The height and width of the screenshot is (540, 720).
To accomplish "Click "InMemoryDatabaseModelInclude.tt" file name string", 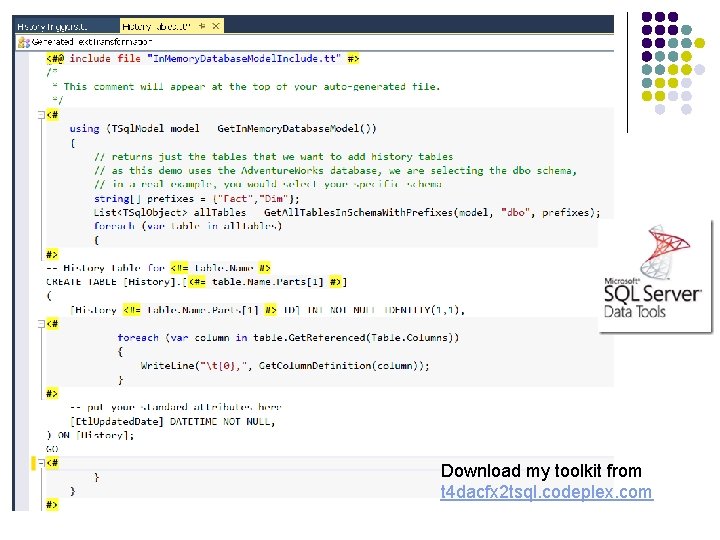I will coord(244,59).
